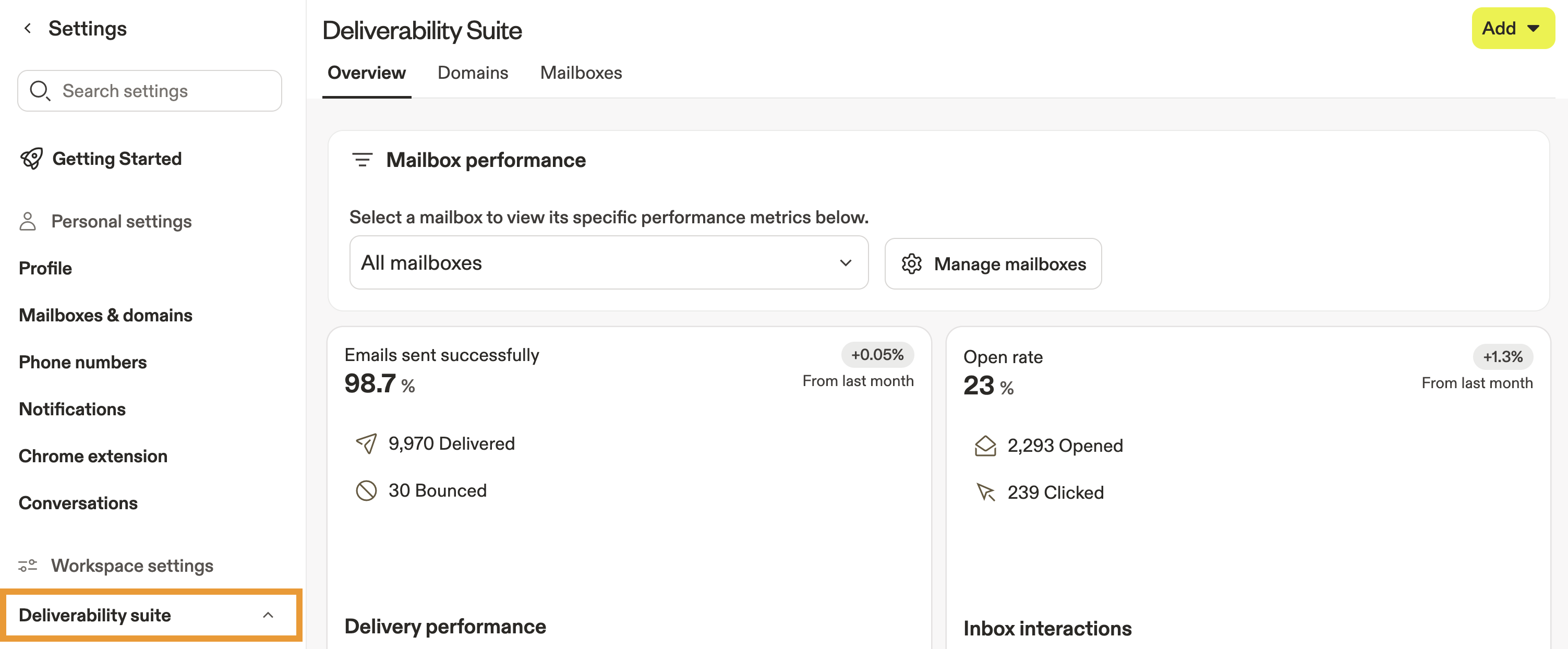Click the Personal settings person icon
This screenshot has height=649, width=1568.
(x=28, y=222)
